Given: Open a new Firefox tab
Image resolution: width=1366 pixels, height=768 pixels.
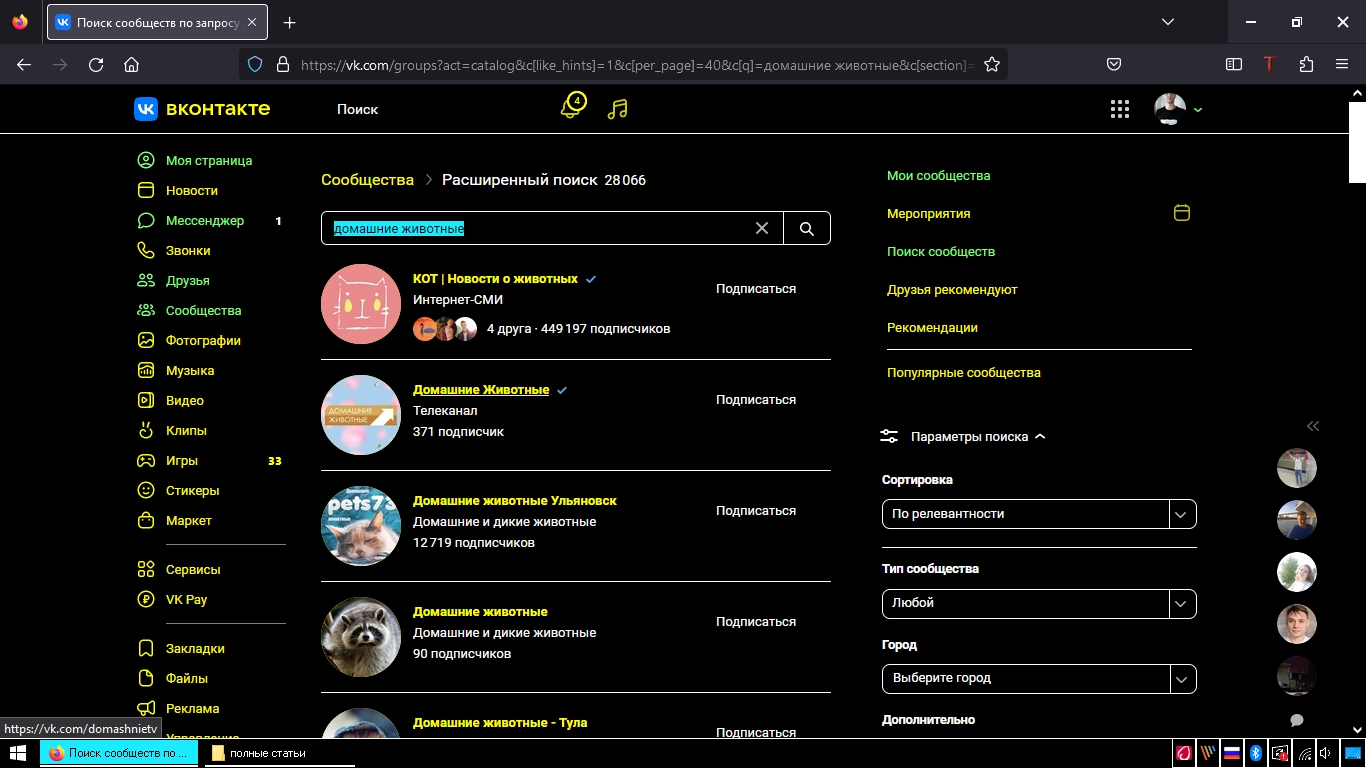Looking at the screenshot, I should [289, 22].
